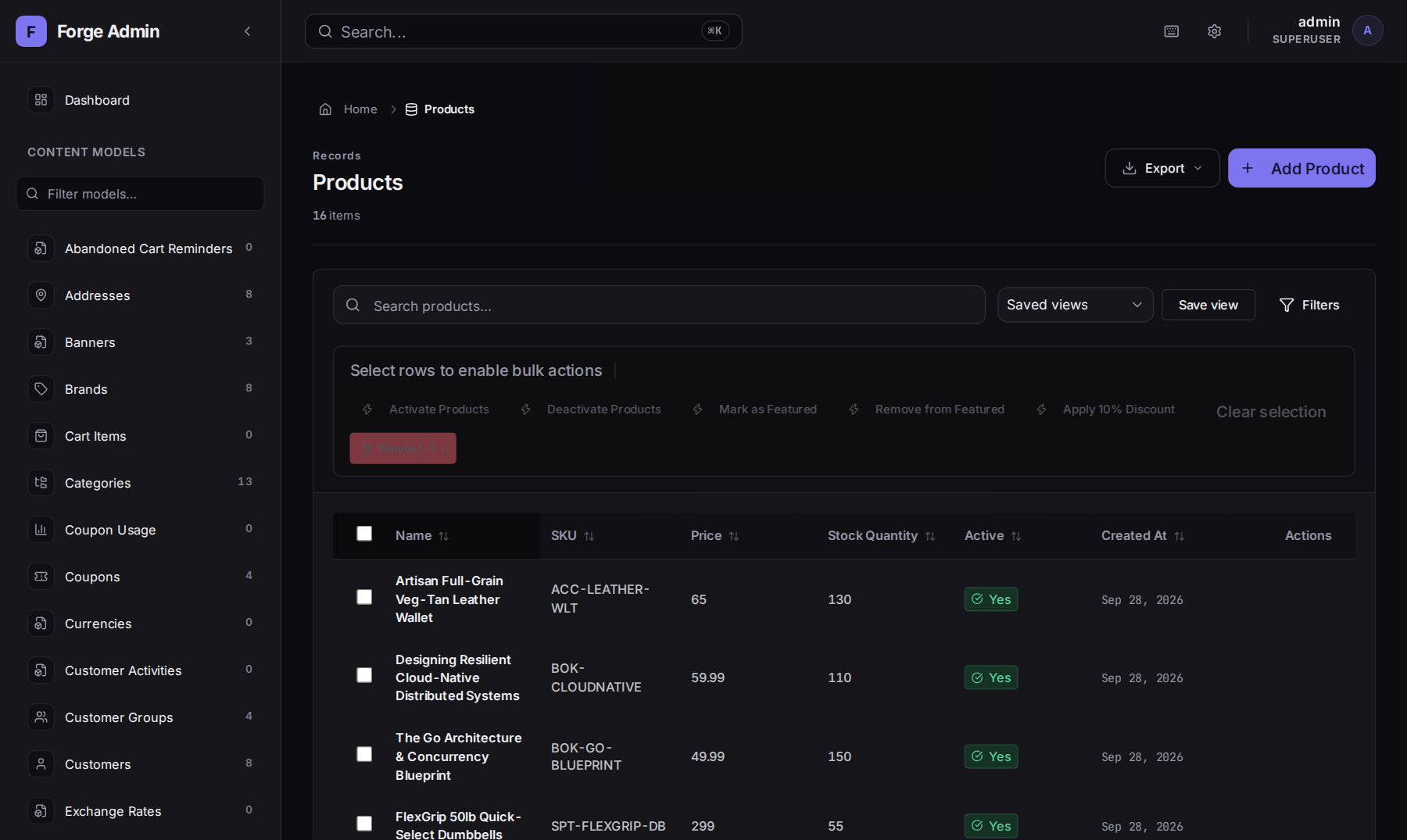Sort the table by Created At column
The height and width of the screenshot is (840, 1407).
point(1143,535)
